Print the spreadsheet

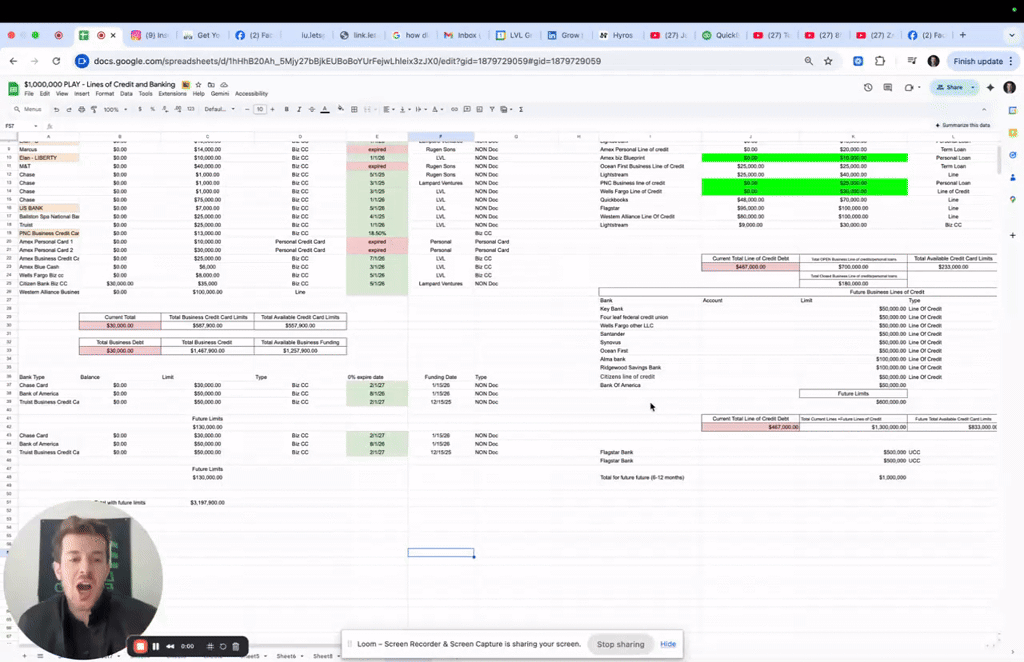[82, 110]
